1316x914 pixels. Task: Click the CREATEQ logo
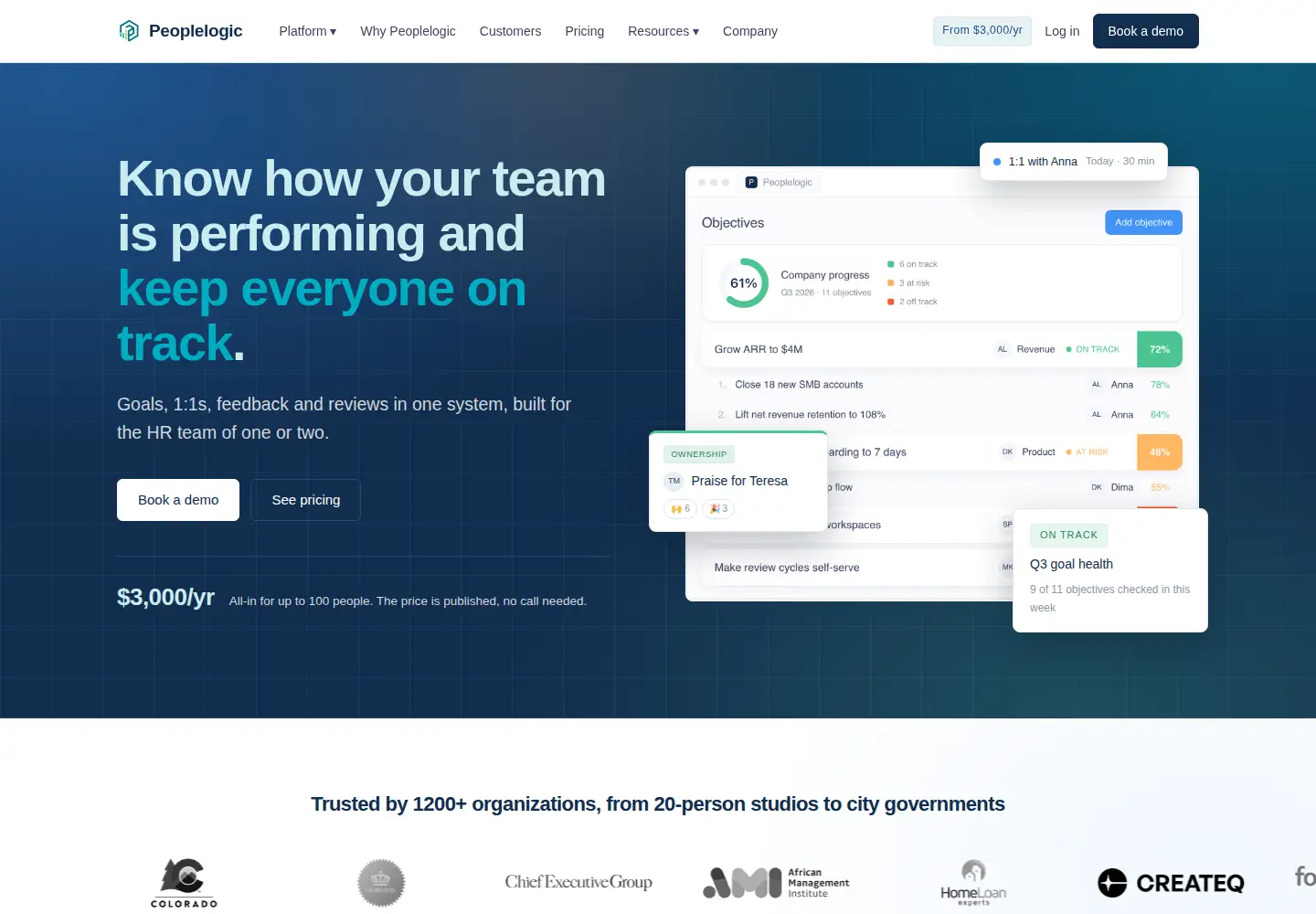coord(1171,883)
